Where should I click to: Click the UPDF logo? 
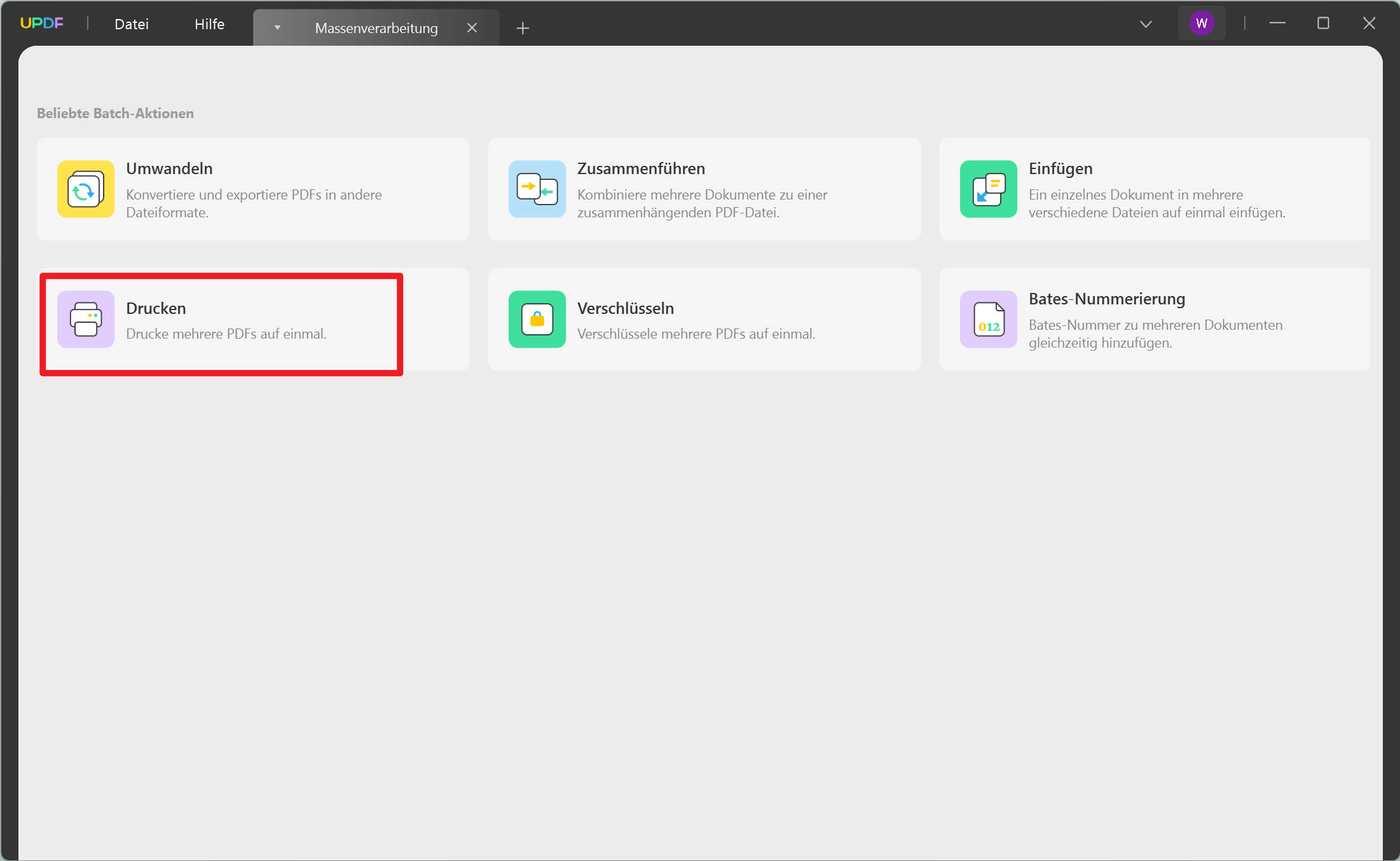pos(42,24)
